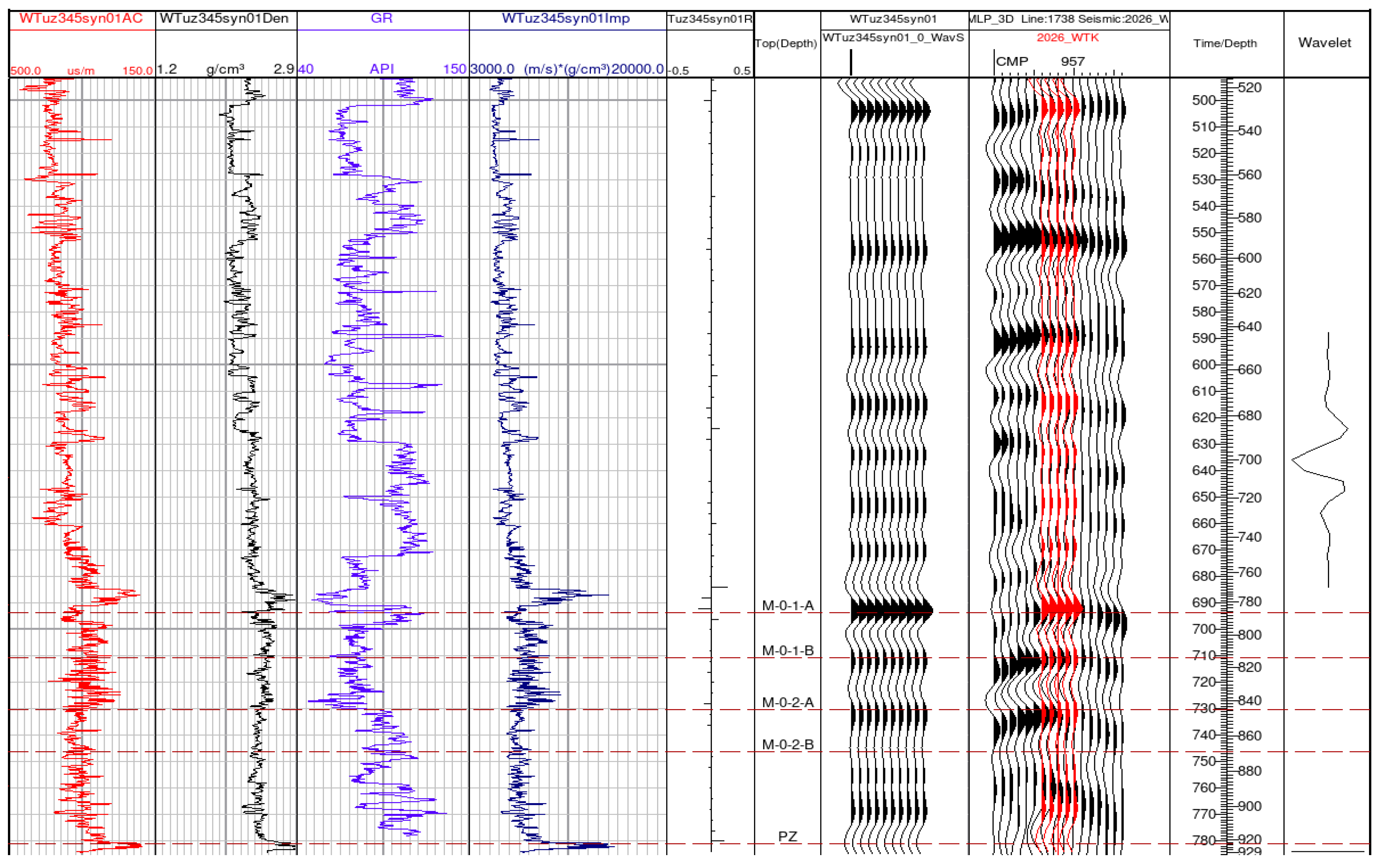Screen dimensions: 1379x868
Task: Click the WTuz345syn01_0_WavS label
Action: [893, 38]
